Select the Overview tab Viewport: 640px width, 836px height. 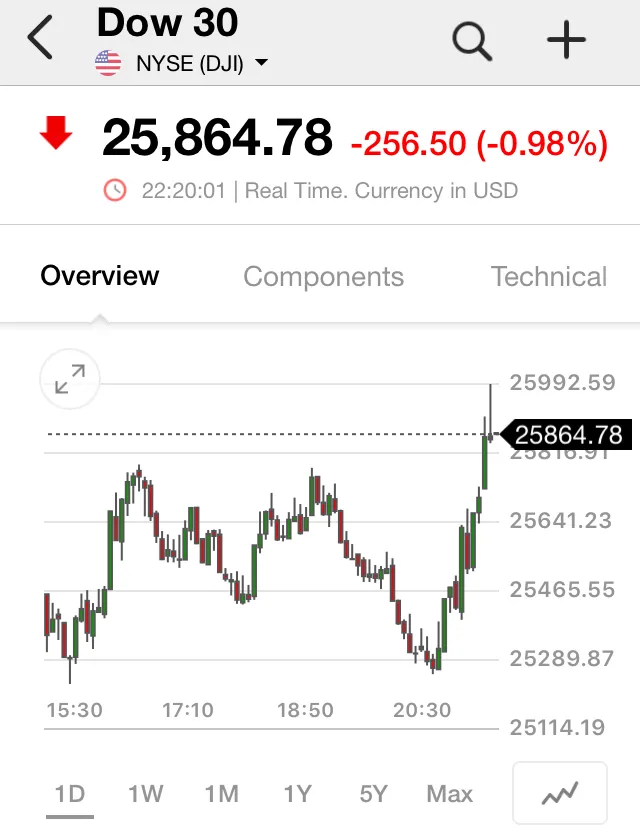(x=100, y=276)
